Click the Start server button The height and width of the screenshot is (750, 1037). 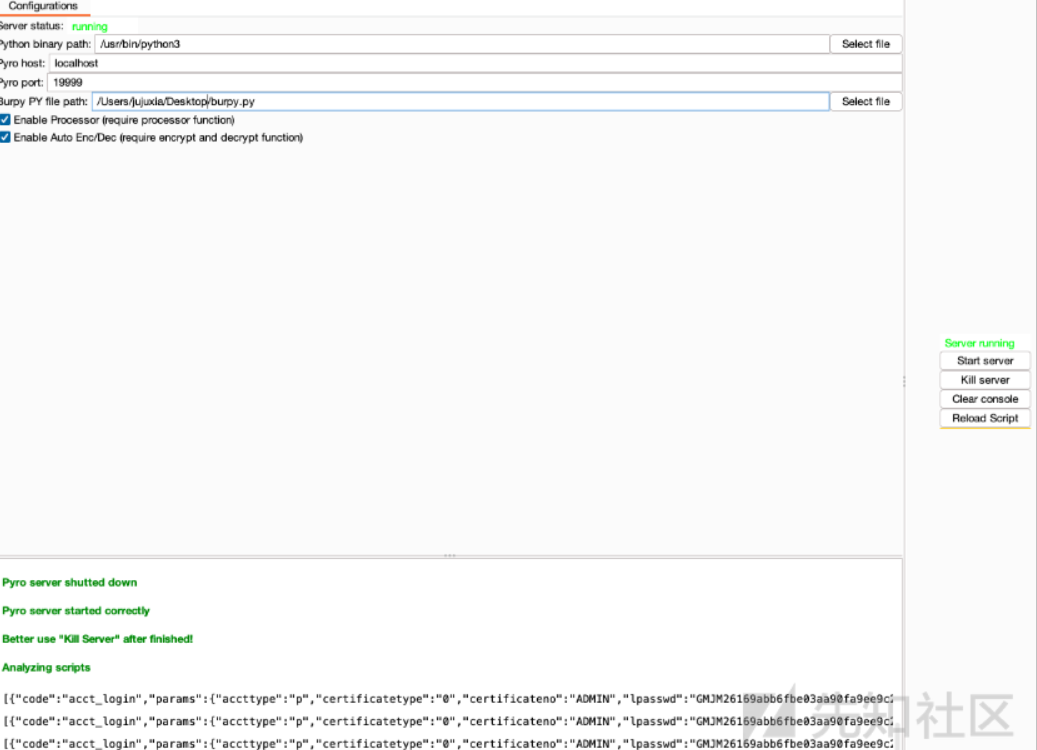tap(985, 360)
